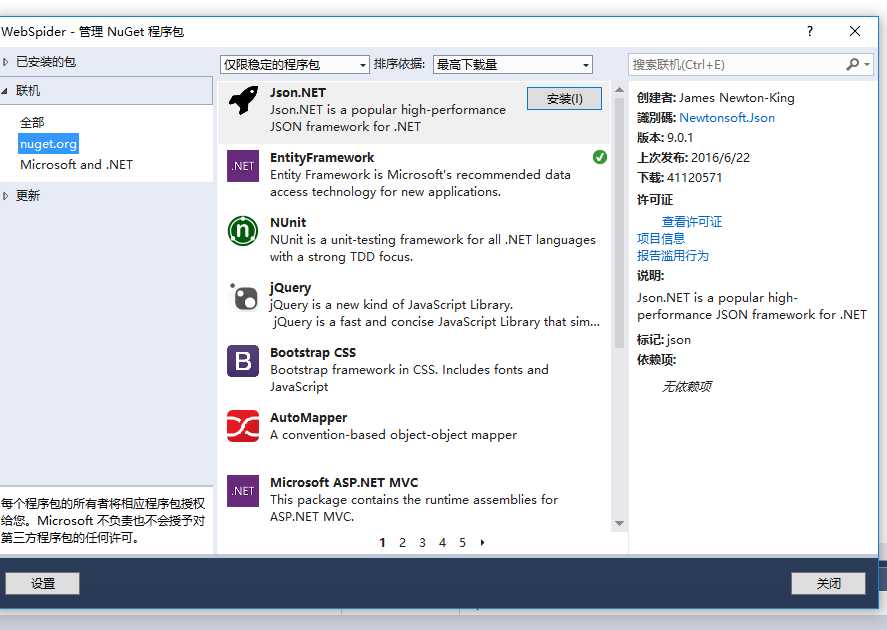Click the Microsoft ASP.NET MVC icon

[243, 491]
